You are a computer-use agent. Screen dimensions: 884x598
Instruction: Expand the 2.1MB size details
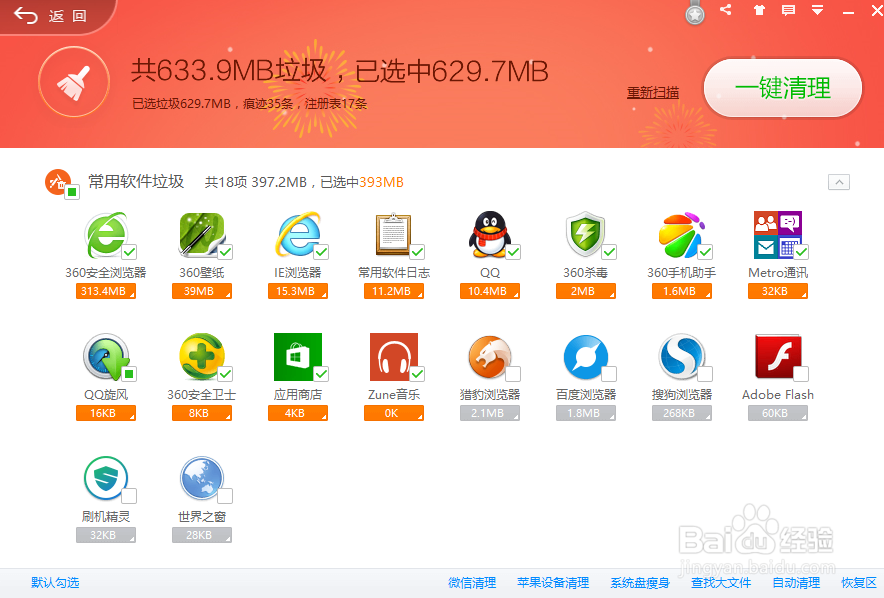(490, 413)
